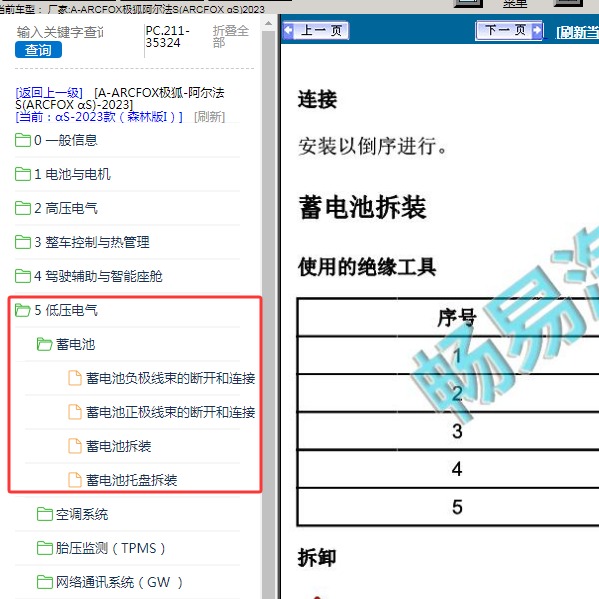Click folder icon beside 2 高压电气

point(23,208)
